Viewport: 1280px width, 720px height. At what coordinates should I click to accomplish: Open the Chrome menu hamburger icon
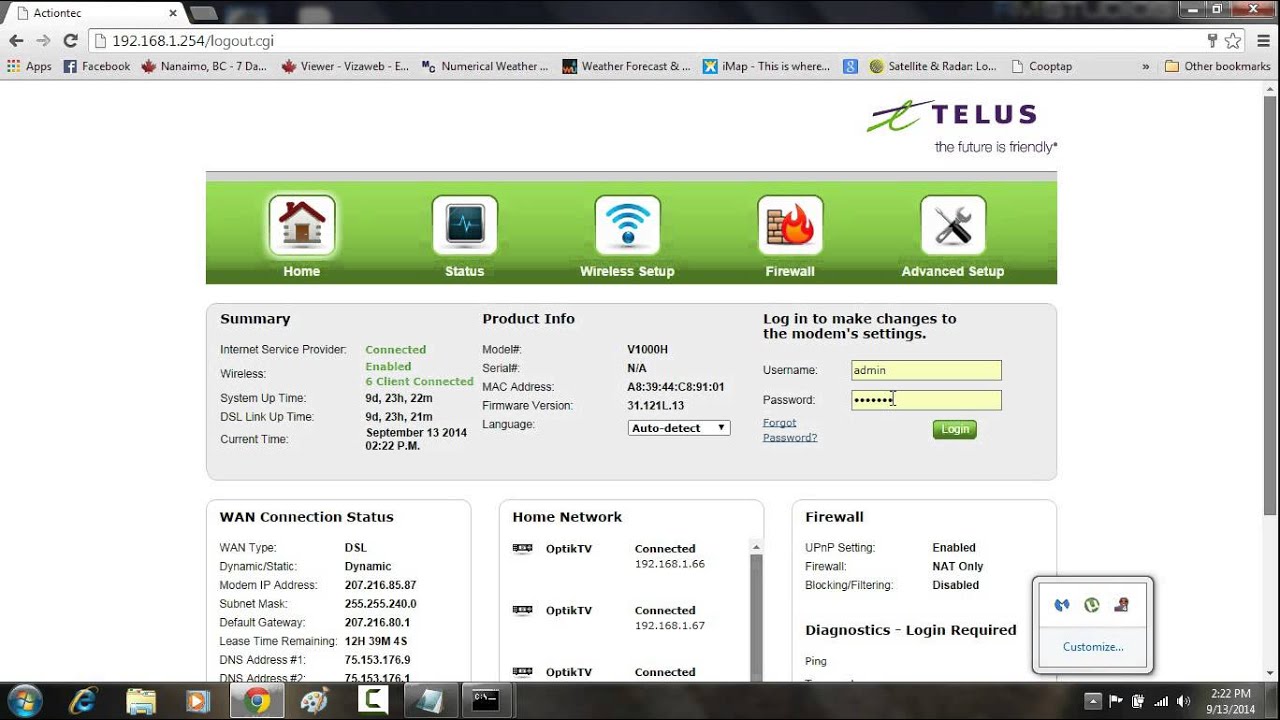click(x=1261, y=41)
